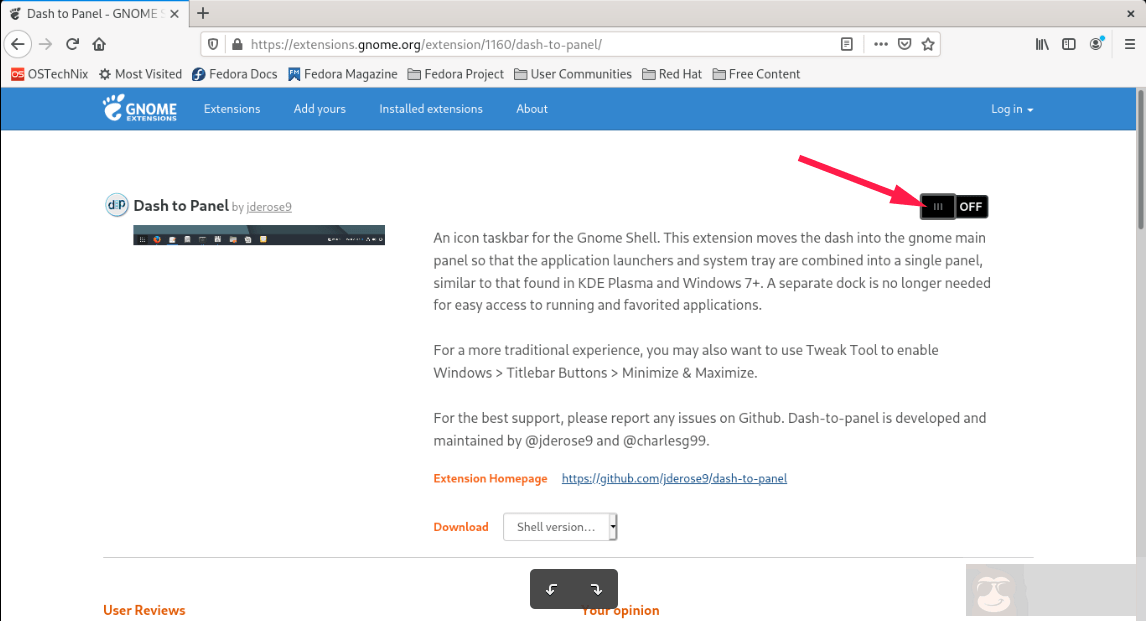
Task: Open Fedora Project bookmark folder
Action: tap(455, 74)
